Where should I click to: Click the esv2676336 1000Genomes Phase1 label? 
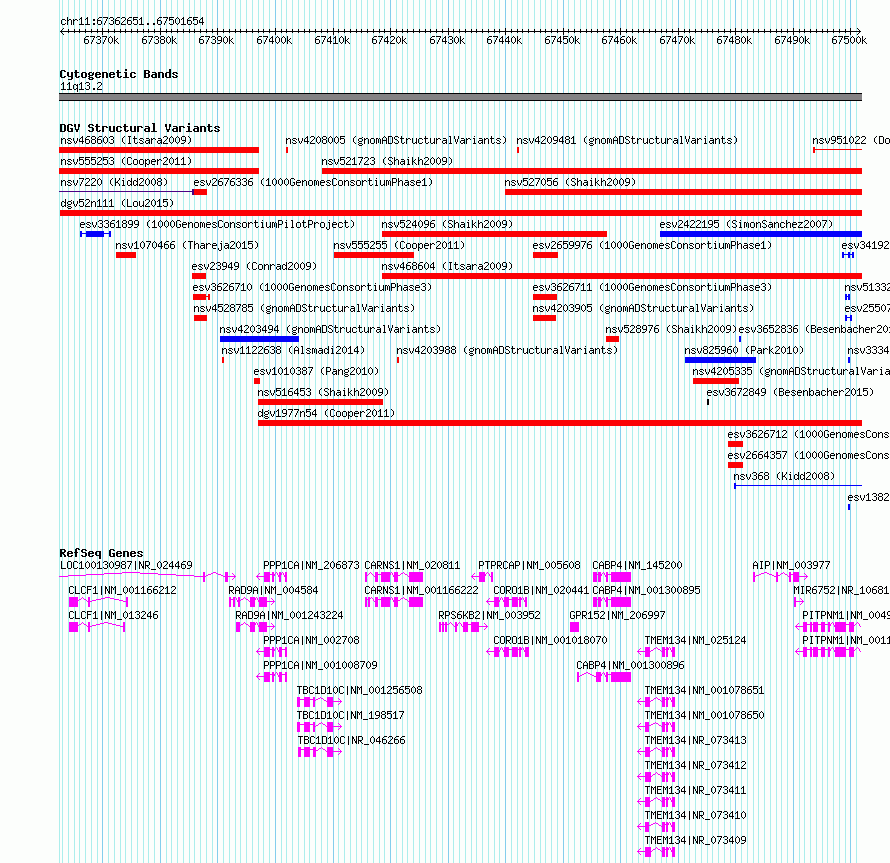click(313, 182)
